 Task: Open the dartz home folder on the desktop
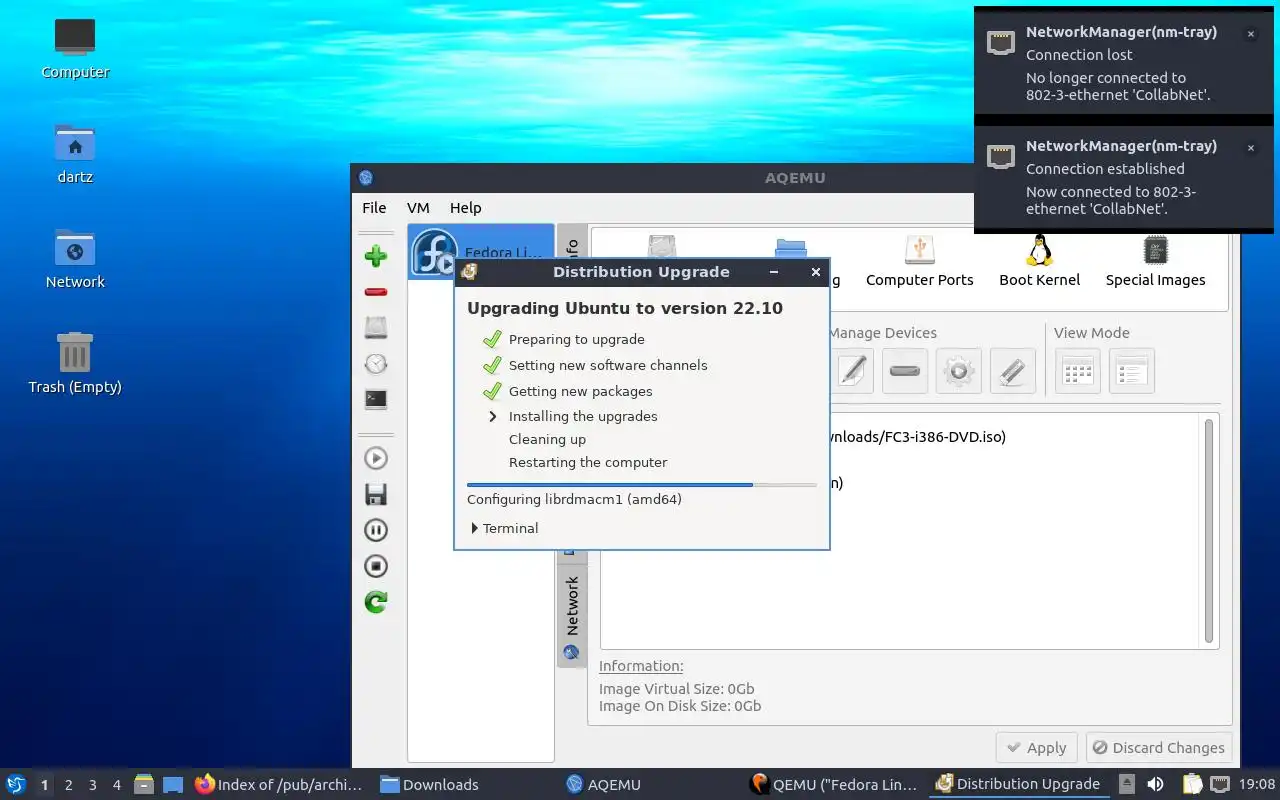tap(75, 154)
